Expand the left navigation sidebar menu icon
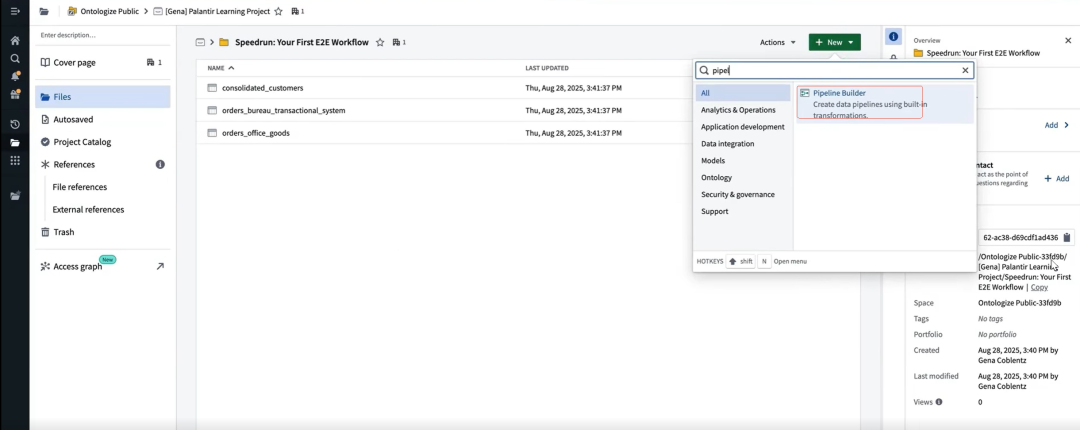 (14, 11)
